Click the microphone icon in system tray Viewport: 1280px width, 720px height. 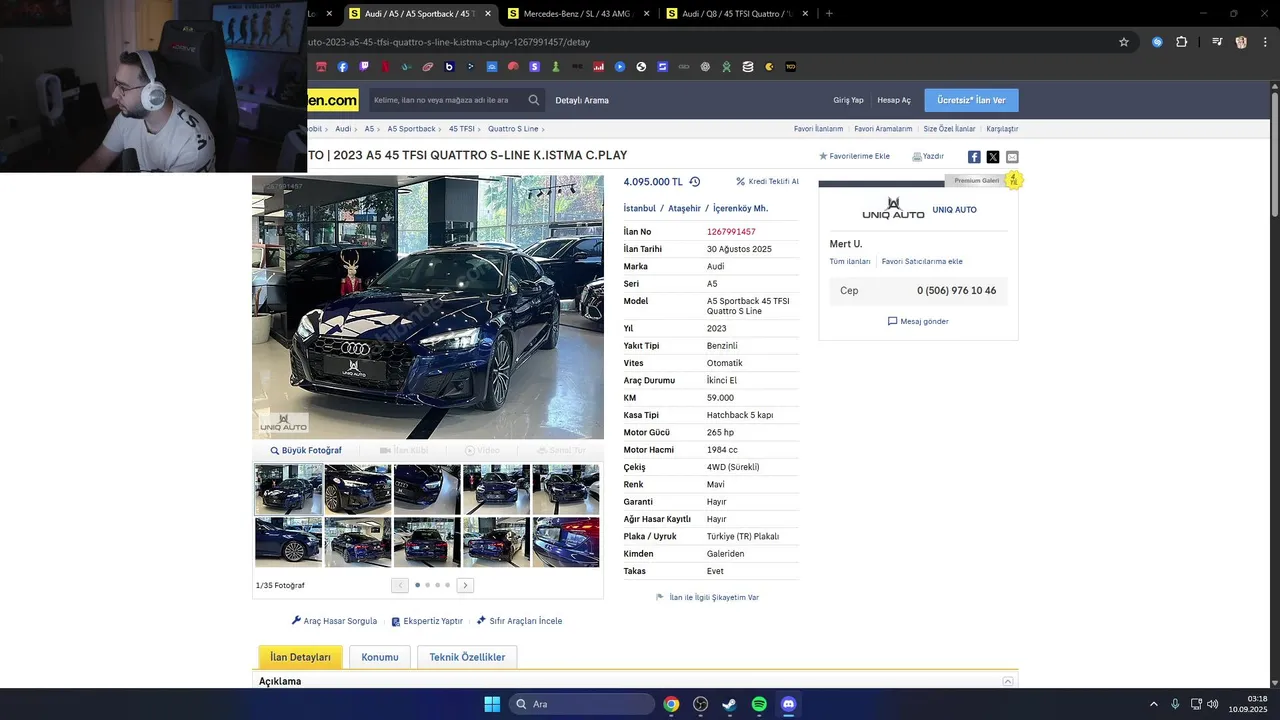pos(1175,704)
